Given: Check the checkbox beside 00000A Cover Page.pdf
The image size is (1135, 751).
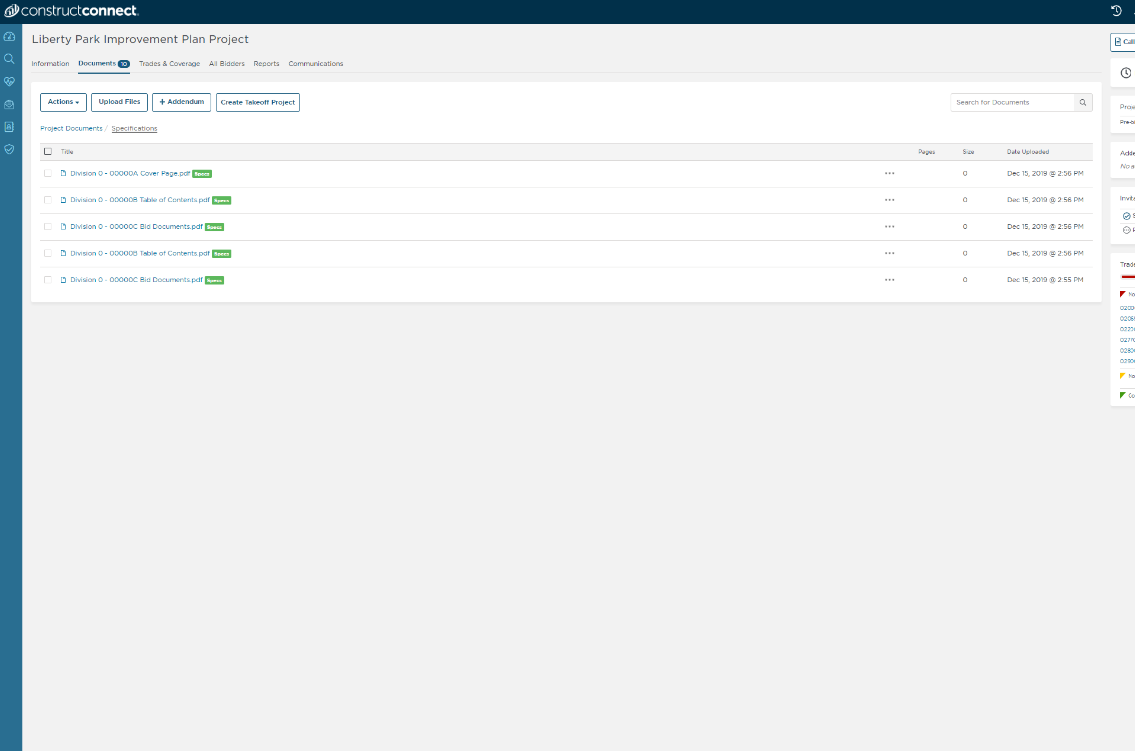Looking at the screenshot, I should tap(47, 172).
